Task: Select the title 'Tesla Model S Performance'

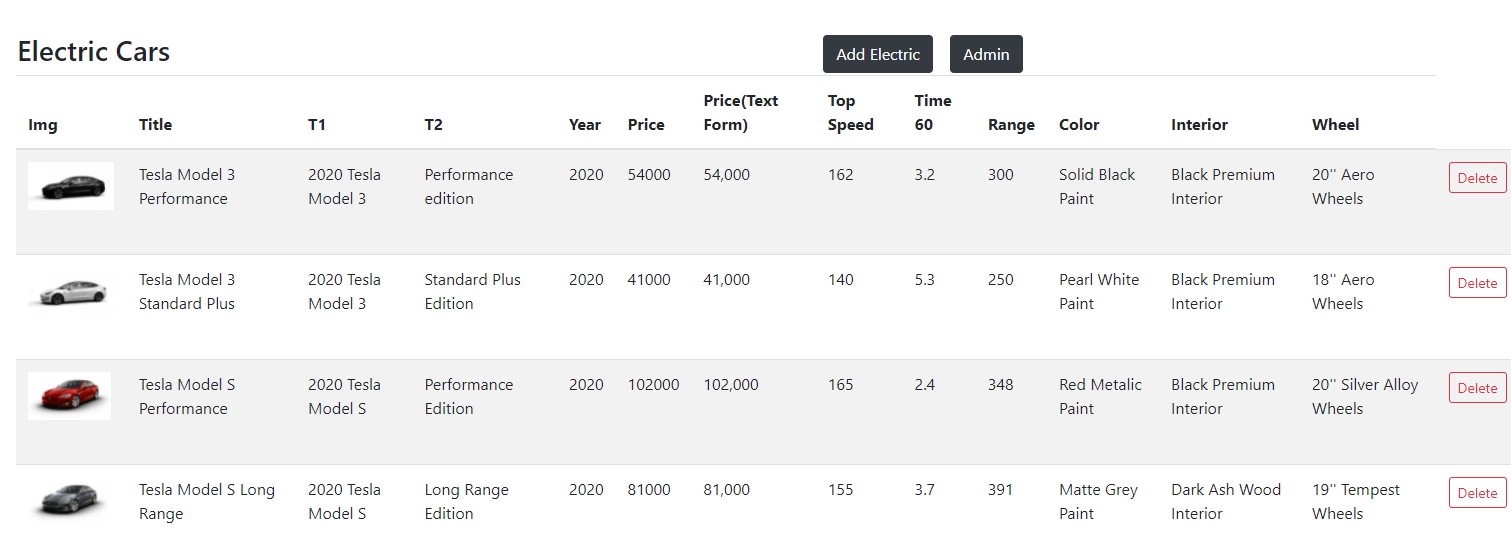Action: pyautogui.click(x=187, y=396)
